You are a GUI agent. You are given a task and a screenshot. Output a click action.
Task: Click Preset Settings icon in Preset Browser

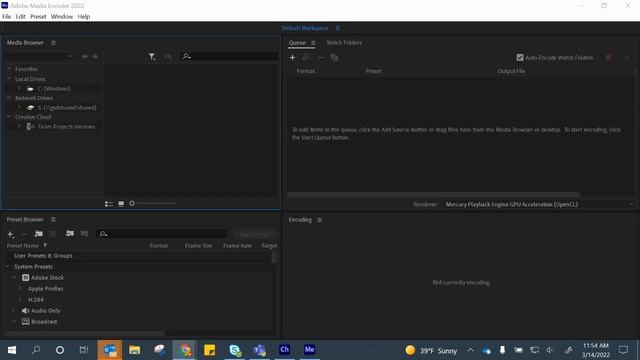coord(53,233)
